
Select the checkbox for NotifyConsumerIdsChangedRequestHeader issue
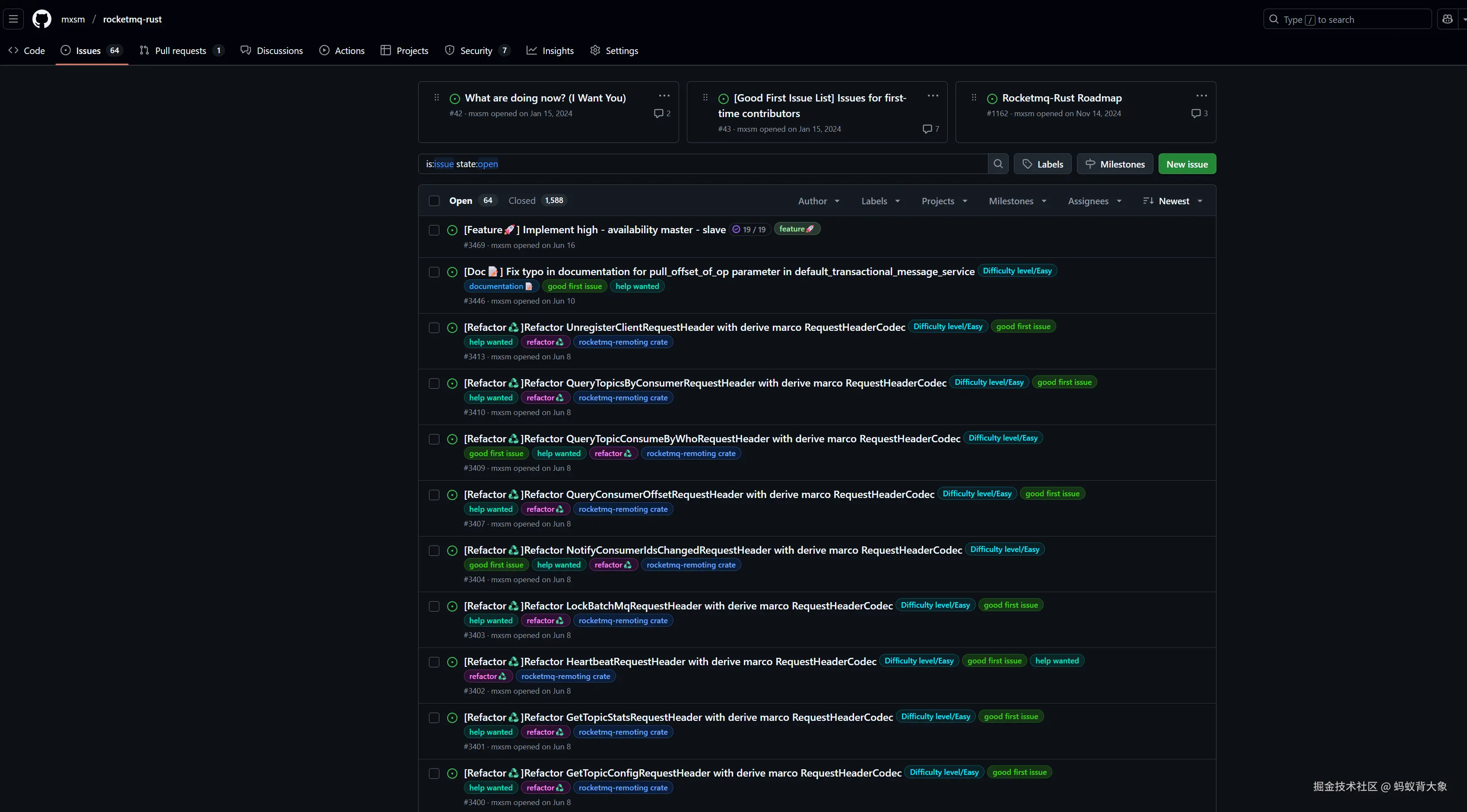434,551
